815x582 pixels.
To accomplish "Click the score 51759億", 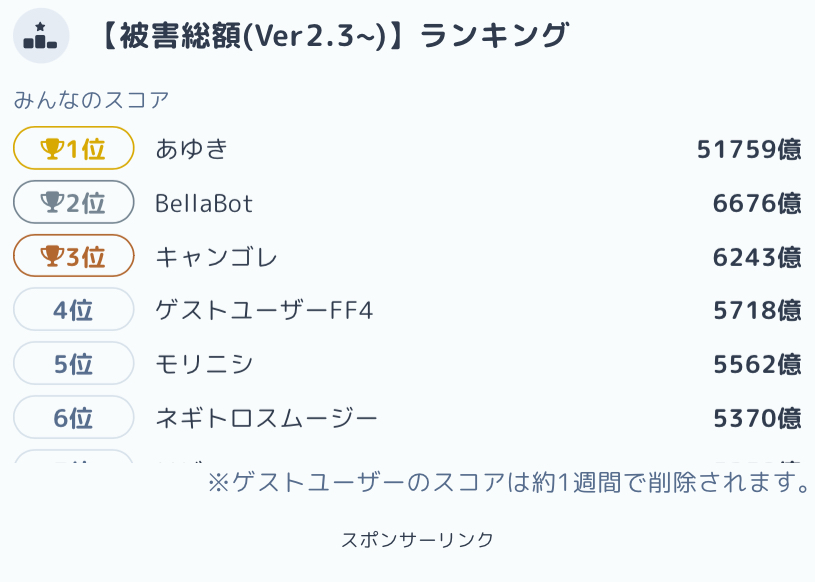I will (749, 149).
